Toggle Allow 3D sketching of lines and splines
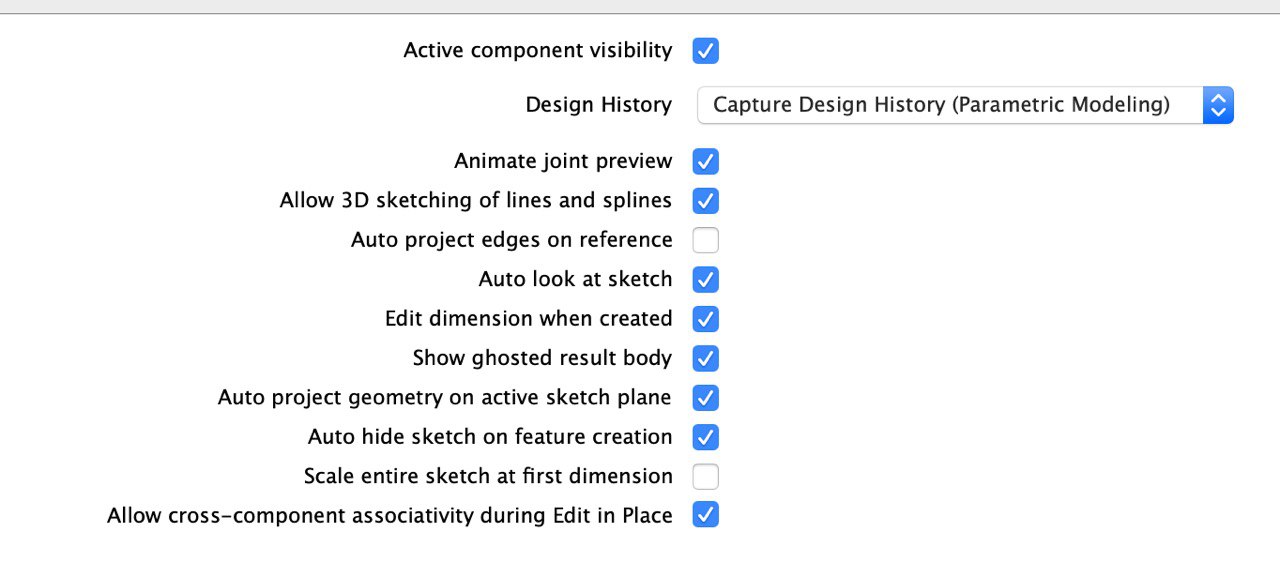 click(x=705, y=201)
